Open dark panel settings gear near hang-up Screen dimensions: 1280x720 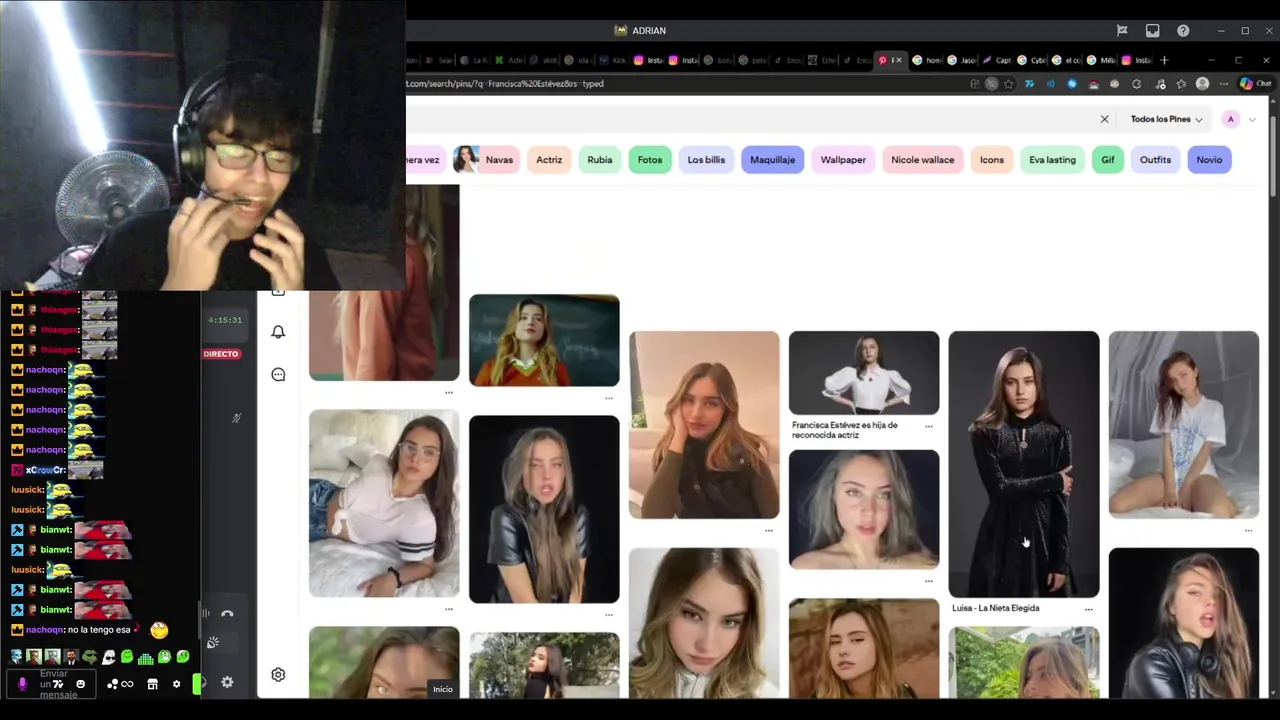[x=227, y=682]
